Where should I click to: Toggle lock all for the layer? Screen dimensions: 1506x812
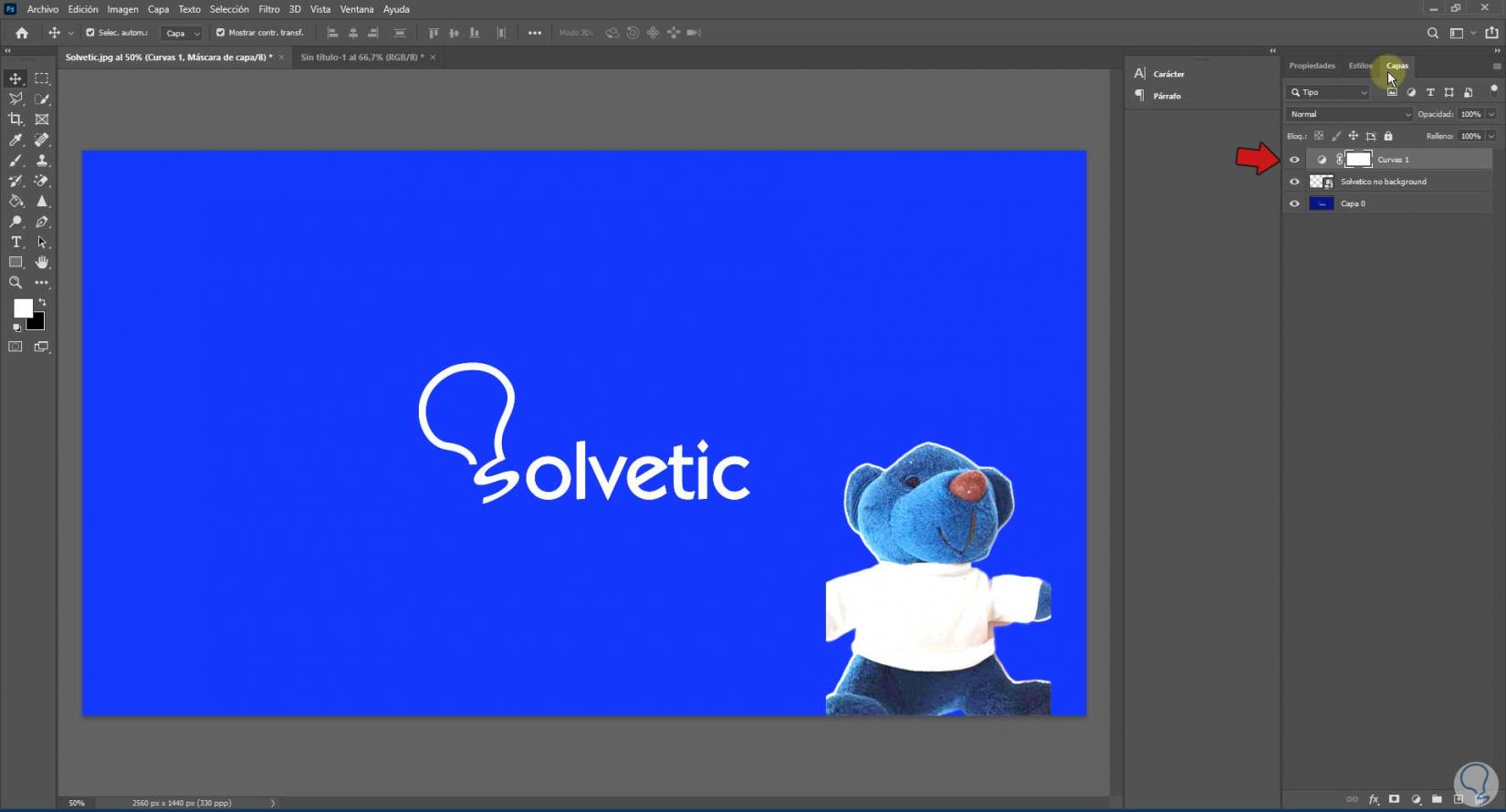coord(1388,136)
